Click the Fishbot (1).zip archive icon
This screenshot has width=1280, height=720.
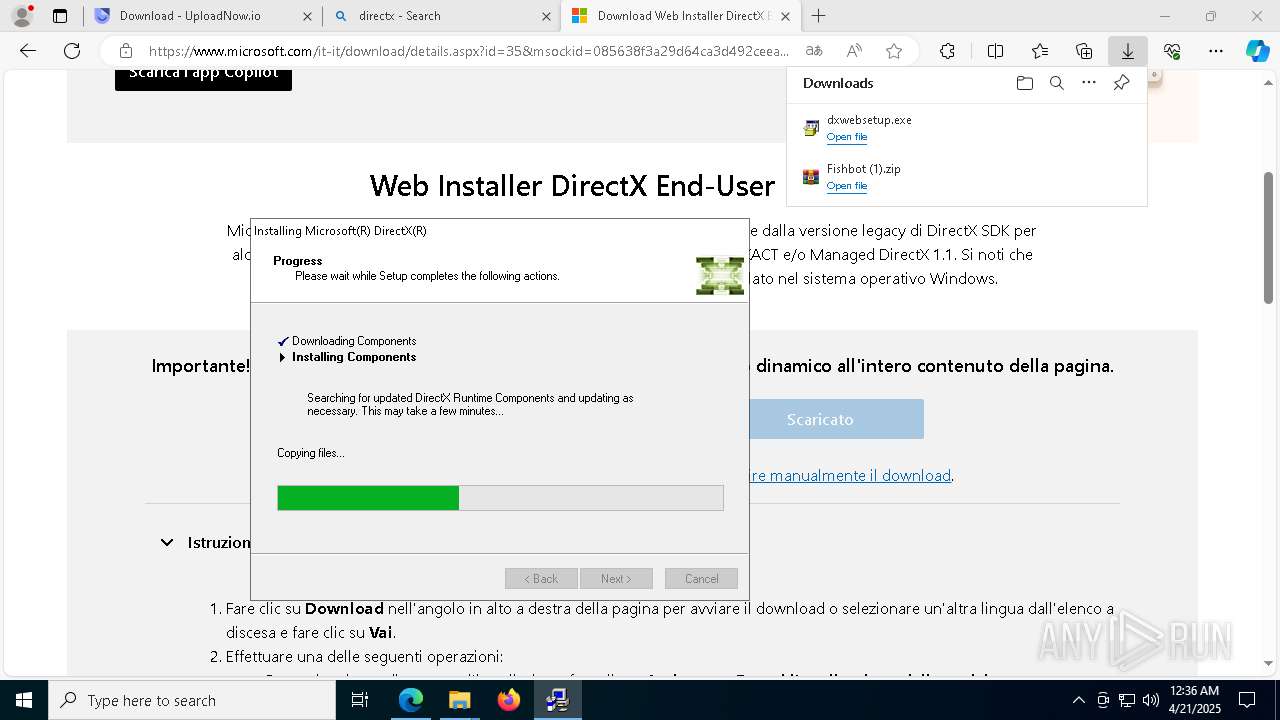(x=811, y=177)
